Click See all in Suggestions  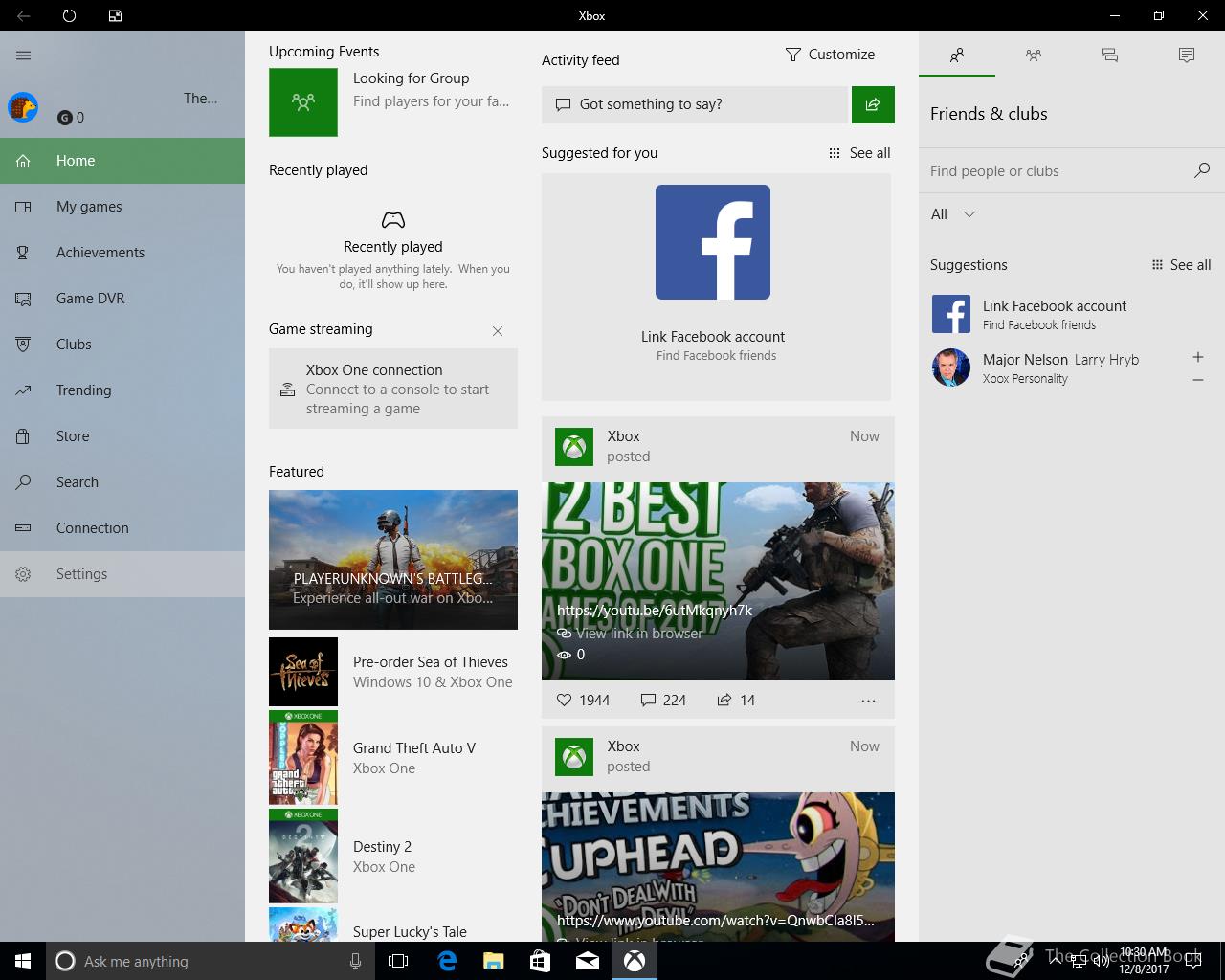[x=1181, y=265]
